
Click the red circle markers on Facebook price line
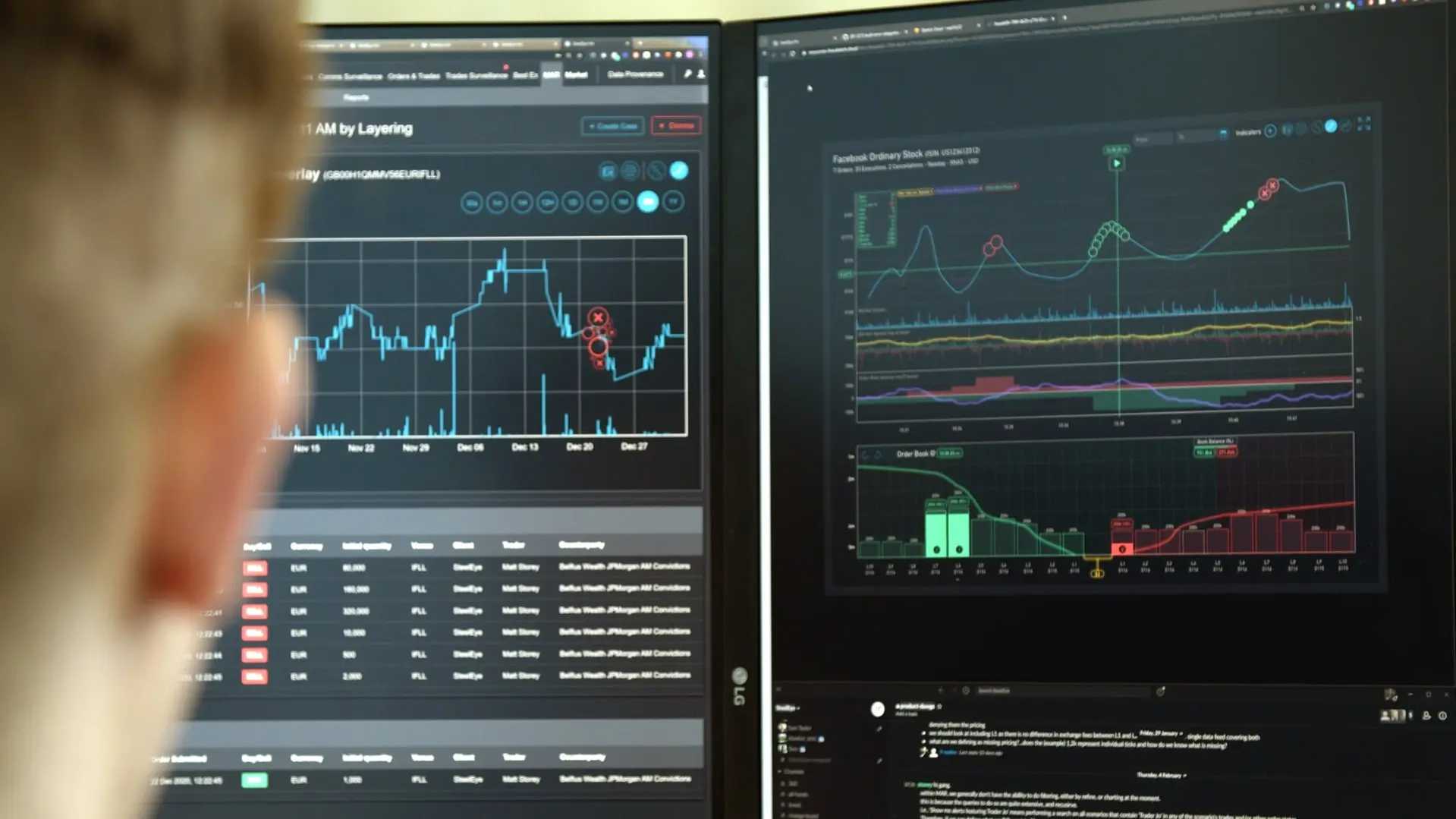(x=992, y=245)
